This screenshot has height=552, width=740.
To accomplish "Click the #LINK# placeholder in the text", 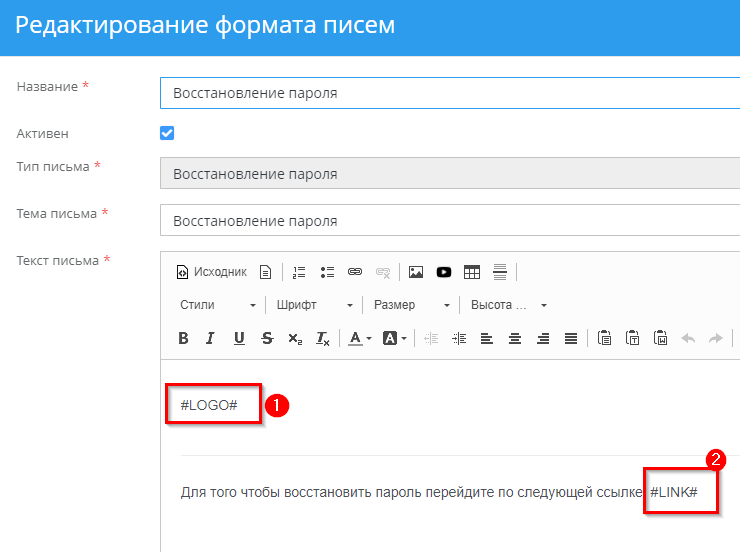I will (673, 493).
